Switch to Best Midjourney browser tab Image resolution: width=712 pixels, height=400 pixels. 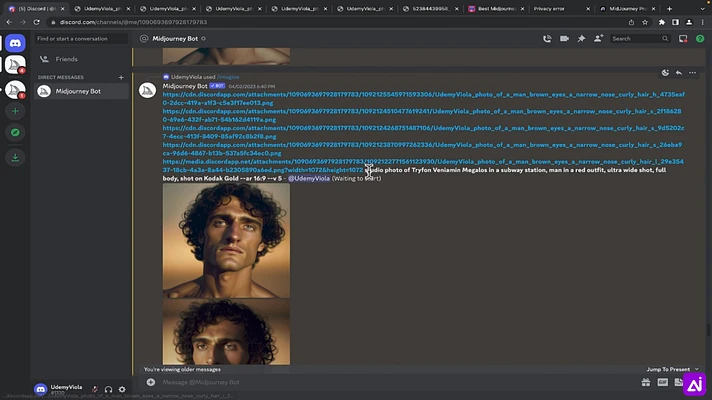(496, 9)
